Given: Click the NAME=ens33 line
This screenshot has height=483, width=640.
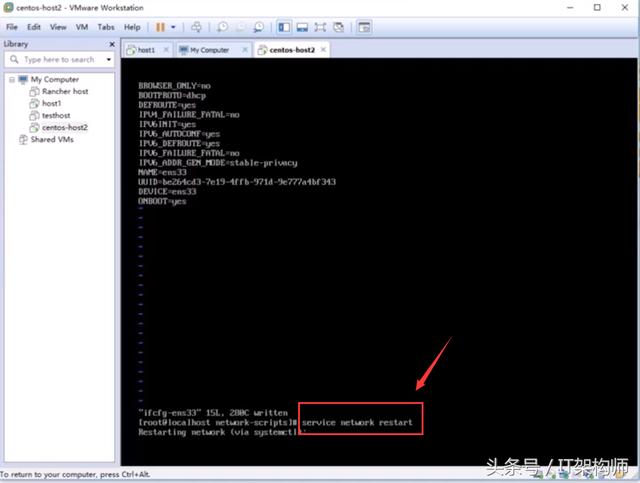Looking at the screenshot, I should 162,172.
